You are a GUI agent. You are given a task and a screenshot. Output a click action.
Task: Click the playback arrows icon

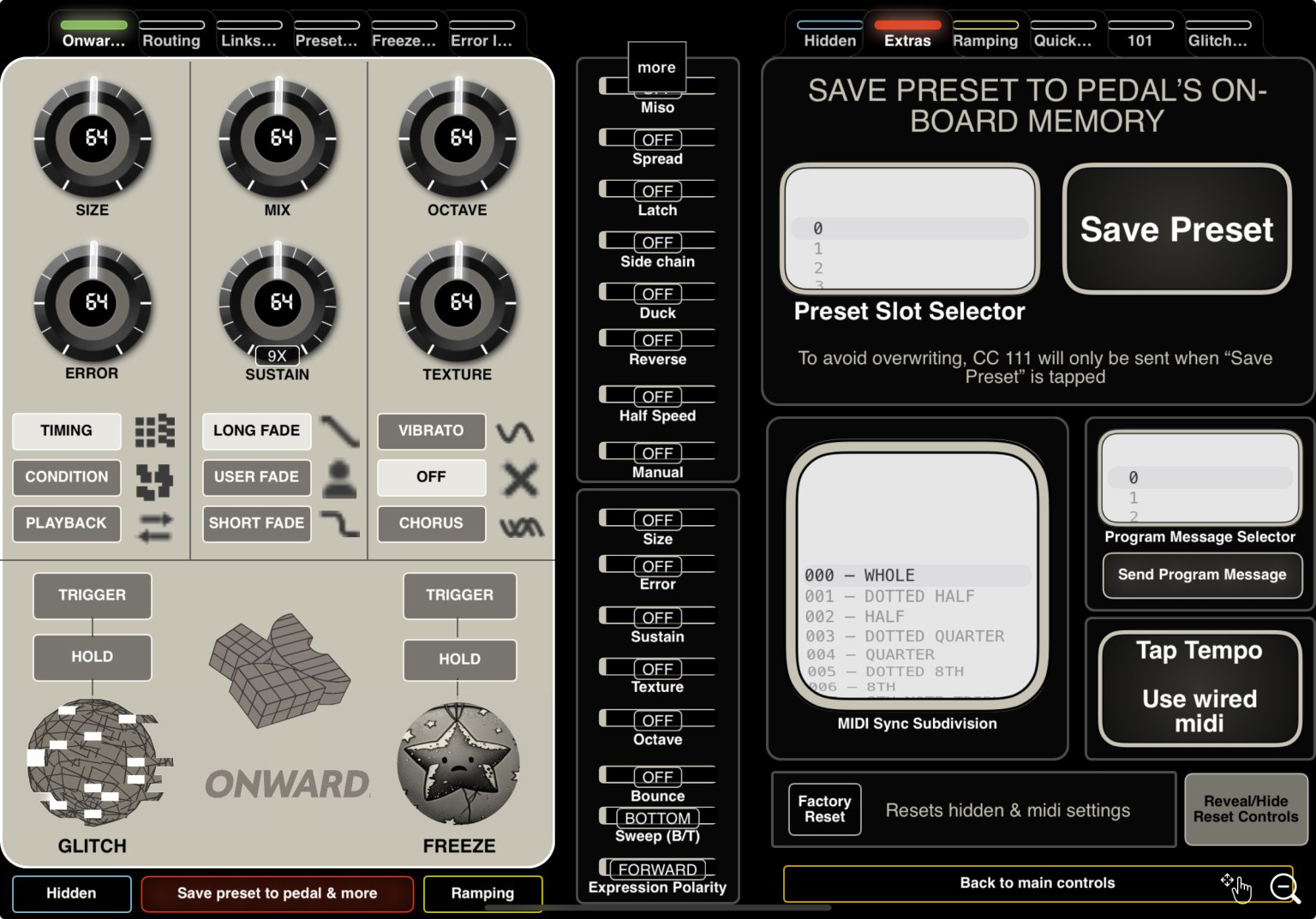pyautogui.click(x=155, y=527)
